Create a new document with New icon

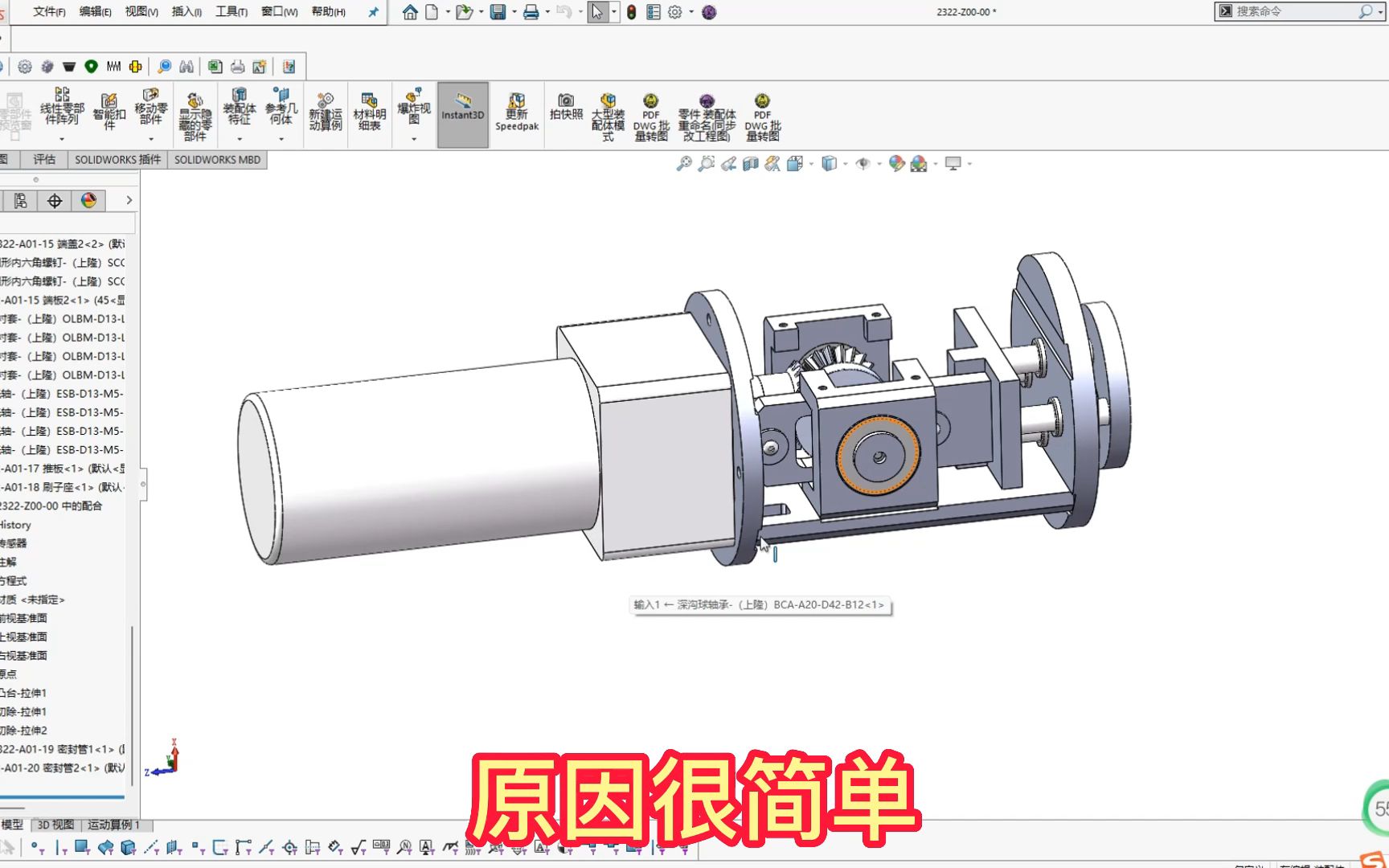click(x=432, y=12)
